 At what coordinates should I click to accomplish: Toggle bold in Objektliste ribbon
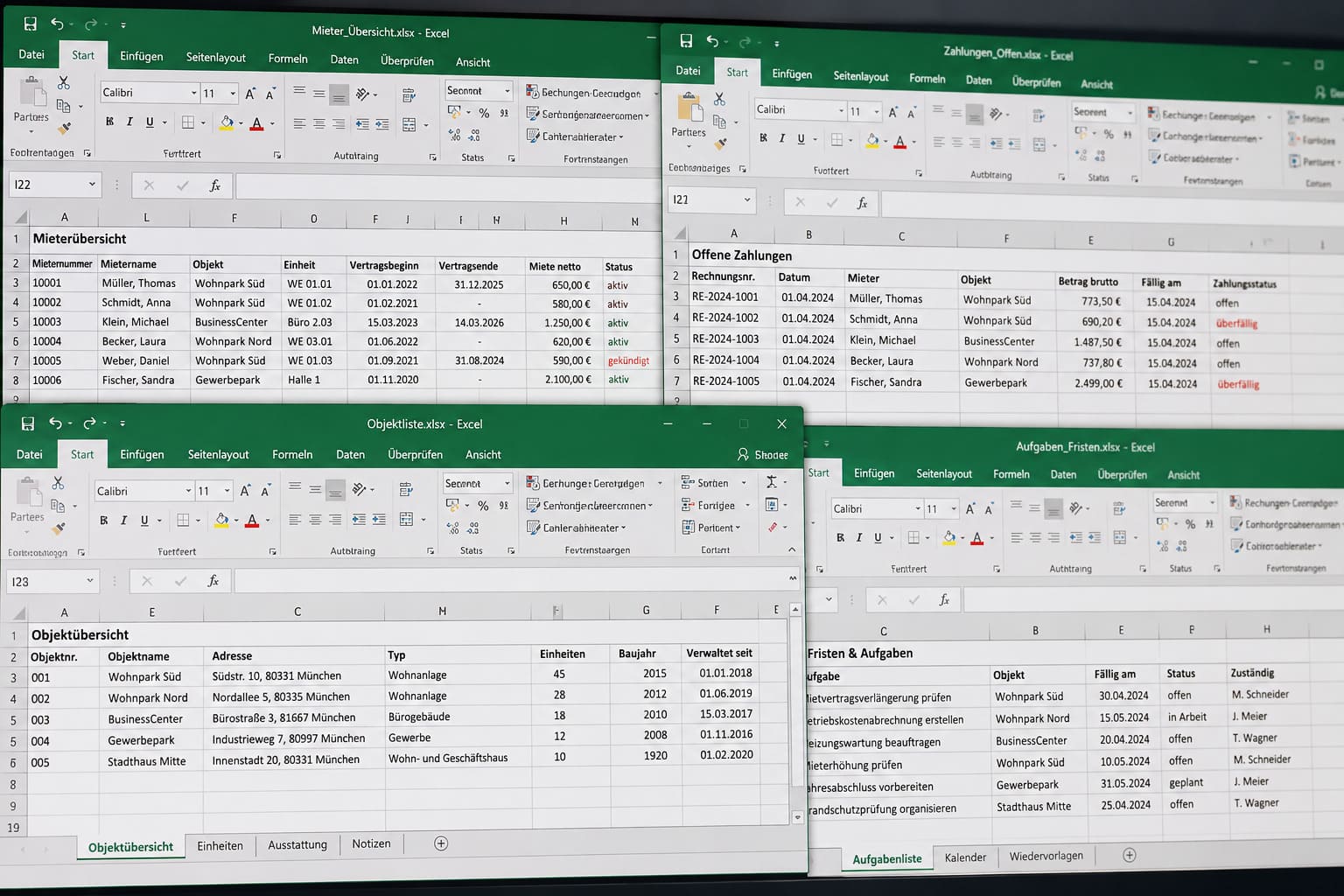[x=104, y=521]
